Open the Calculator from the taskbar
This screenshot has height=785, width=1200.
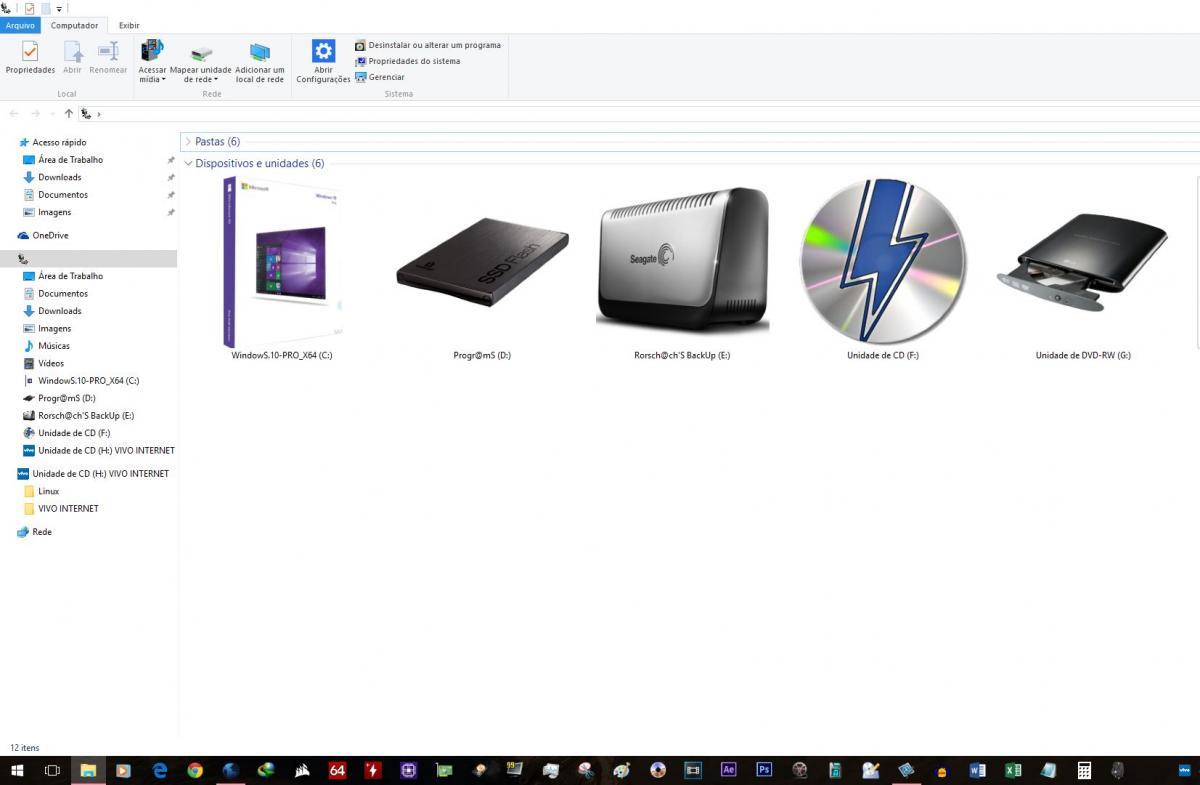click(x=1084, y=770)
